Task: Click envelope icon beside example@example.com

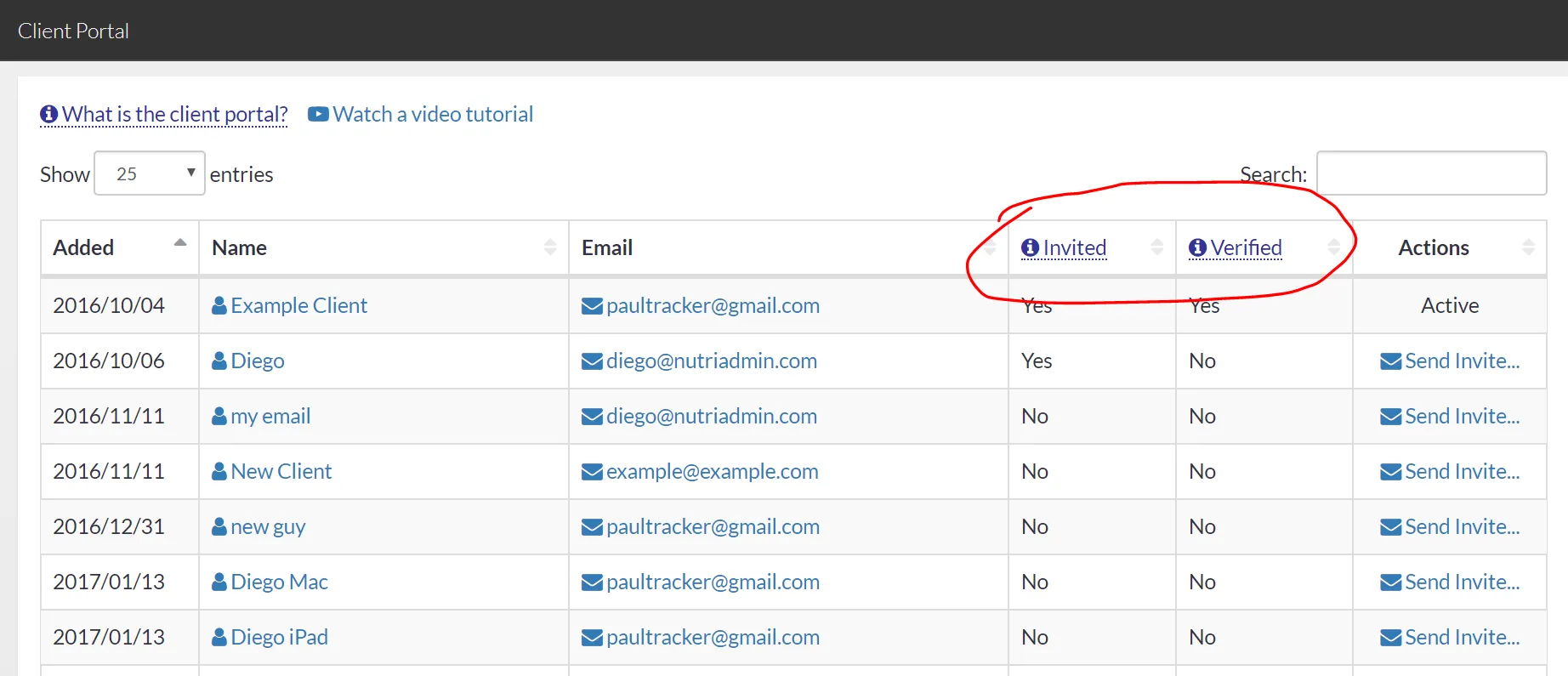Action: [592, 471]
